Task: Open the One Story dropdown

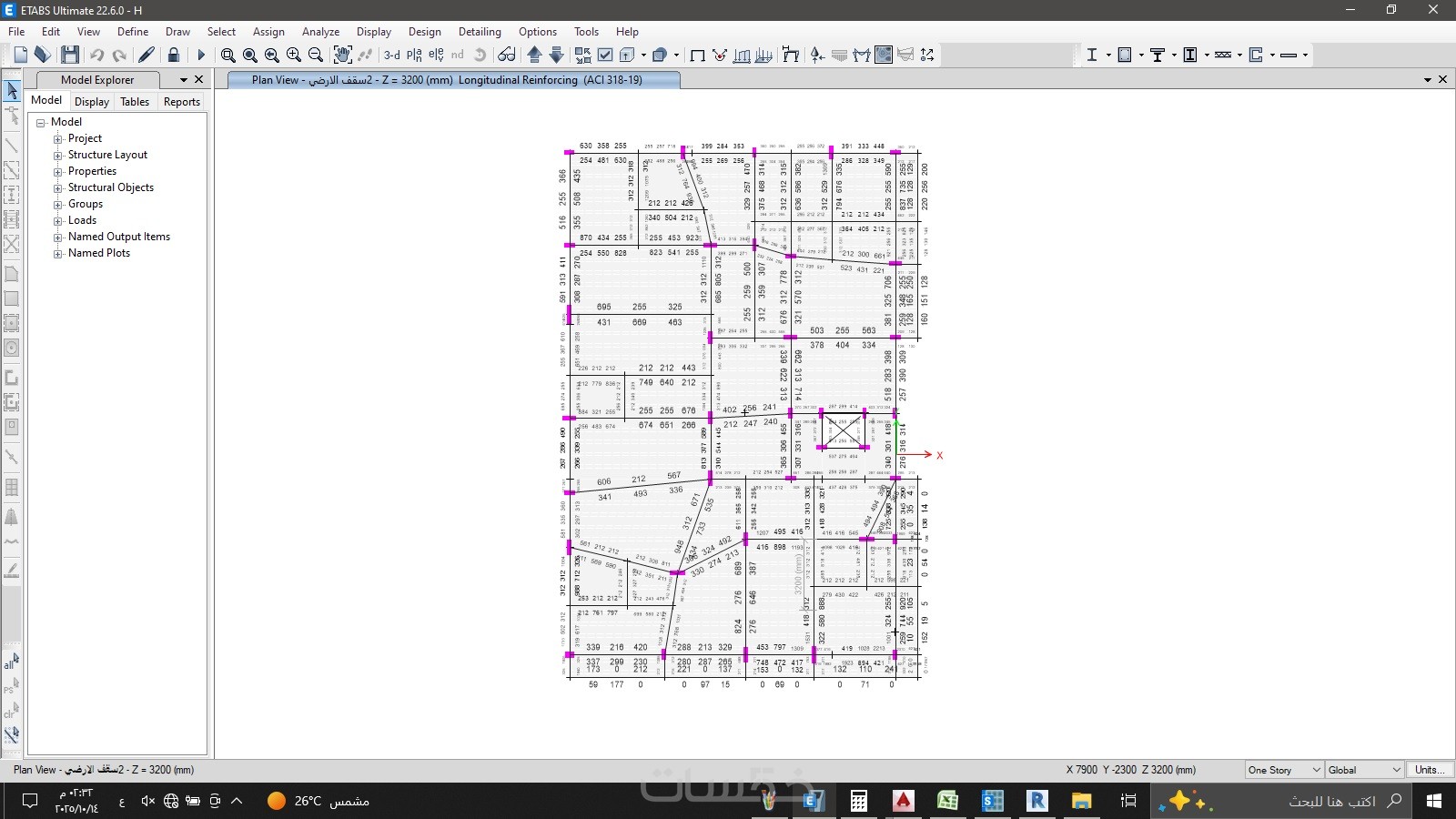Action: coord(1284,770)
